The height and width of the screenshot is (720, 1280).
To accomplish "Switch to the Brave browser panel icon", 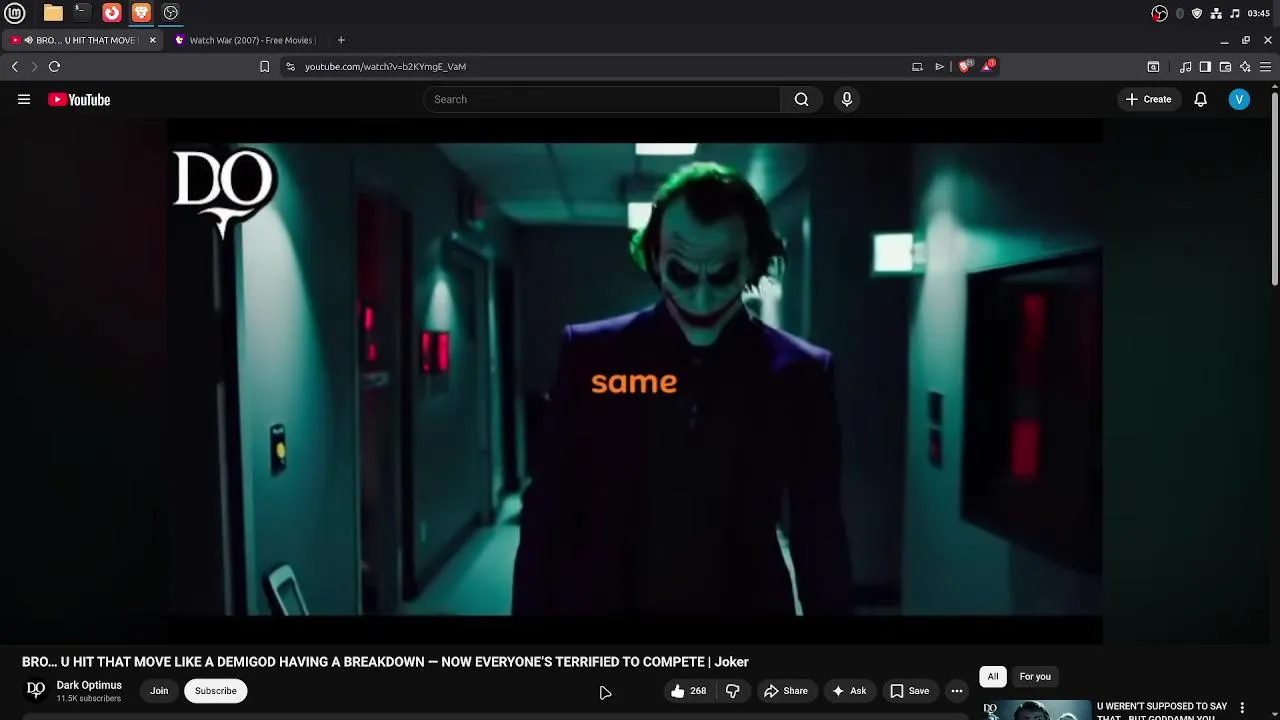I will (x=141, y=13).
